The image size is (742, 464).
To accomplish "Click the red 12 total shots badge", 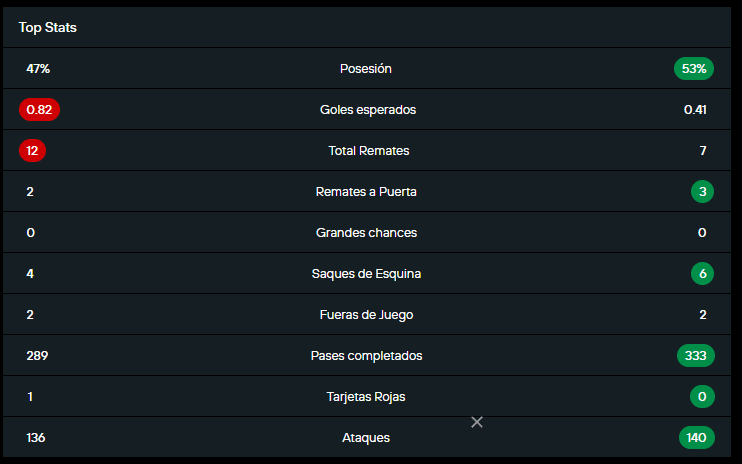I will (x=32, y=151).
